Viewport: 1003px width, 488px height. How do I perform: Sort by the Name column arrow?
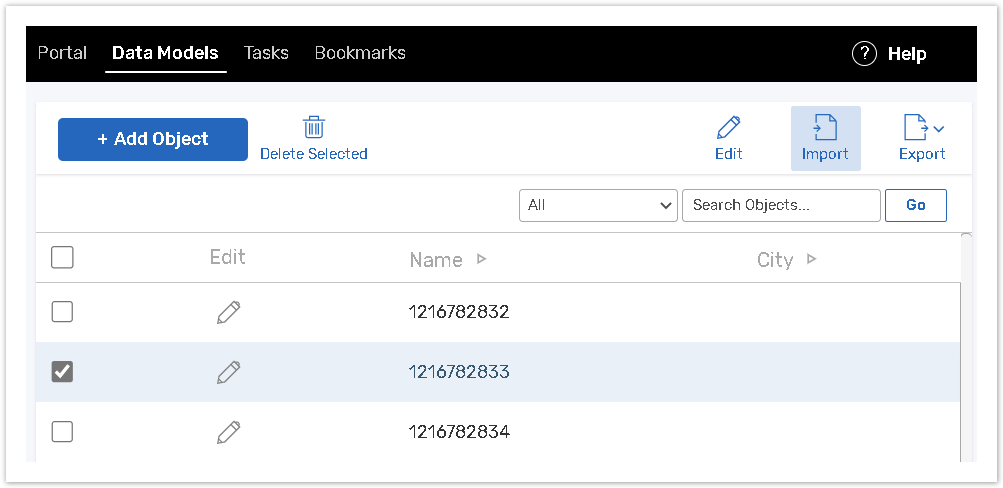click(x=482, y=259)
